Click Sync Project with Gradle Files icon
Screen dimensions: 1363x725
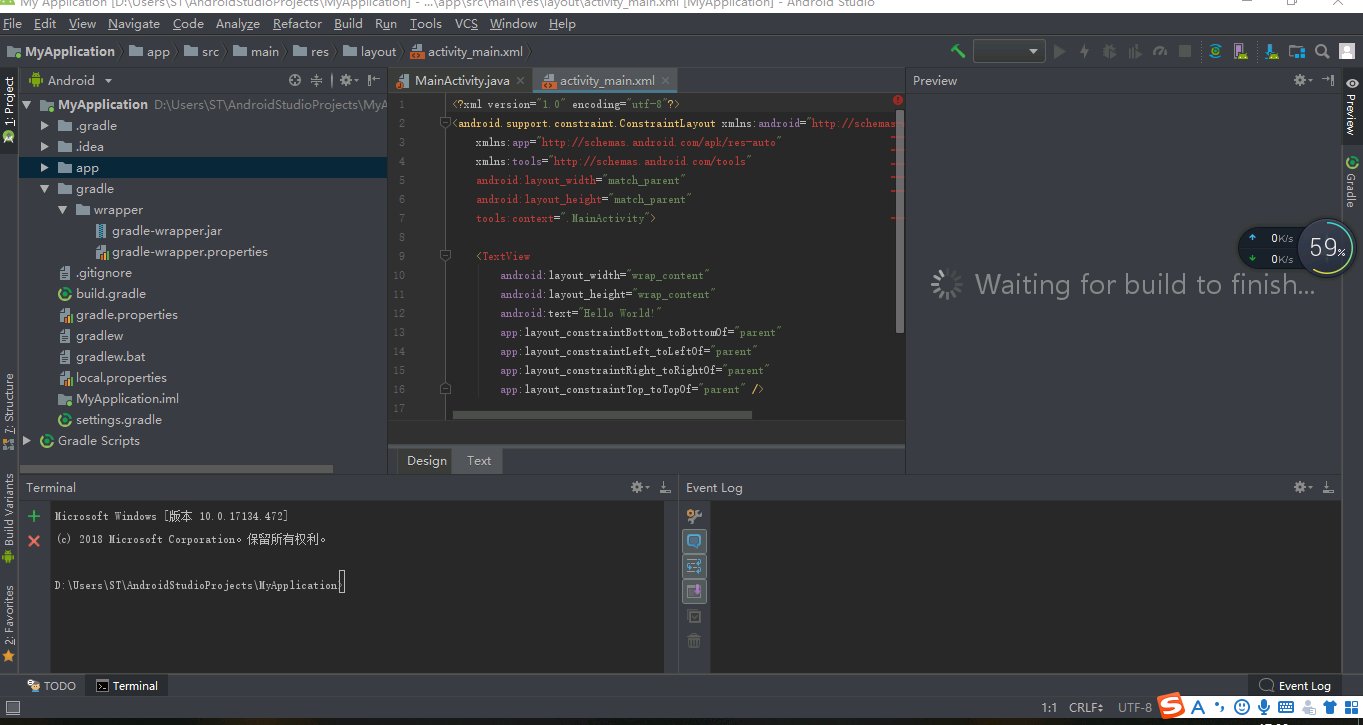[x=1215, y=51]
